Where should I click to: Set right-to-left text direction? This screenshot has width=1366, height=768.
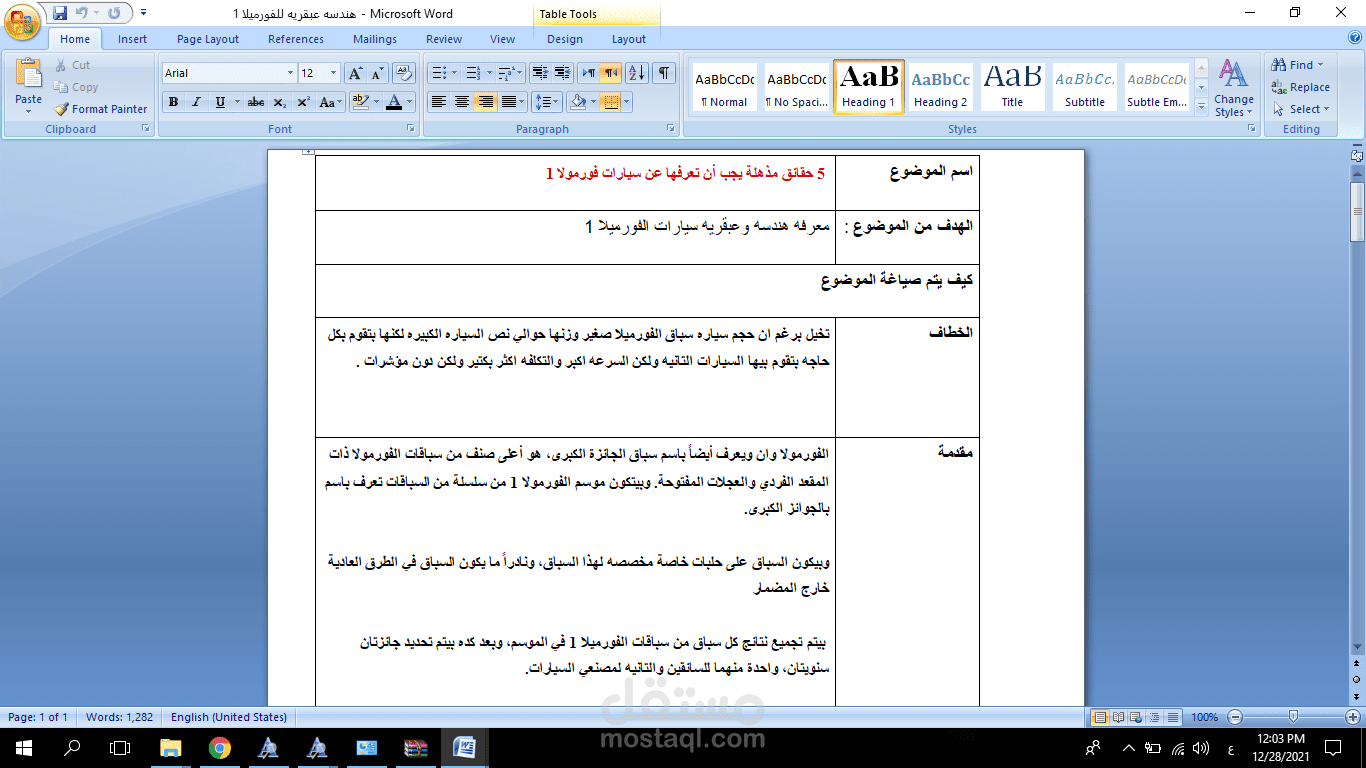(611, 73)
